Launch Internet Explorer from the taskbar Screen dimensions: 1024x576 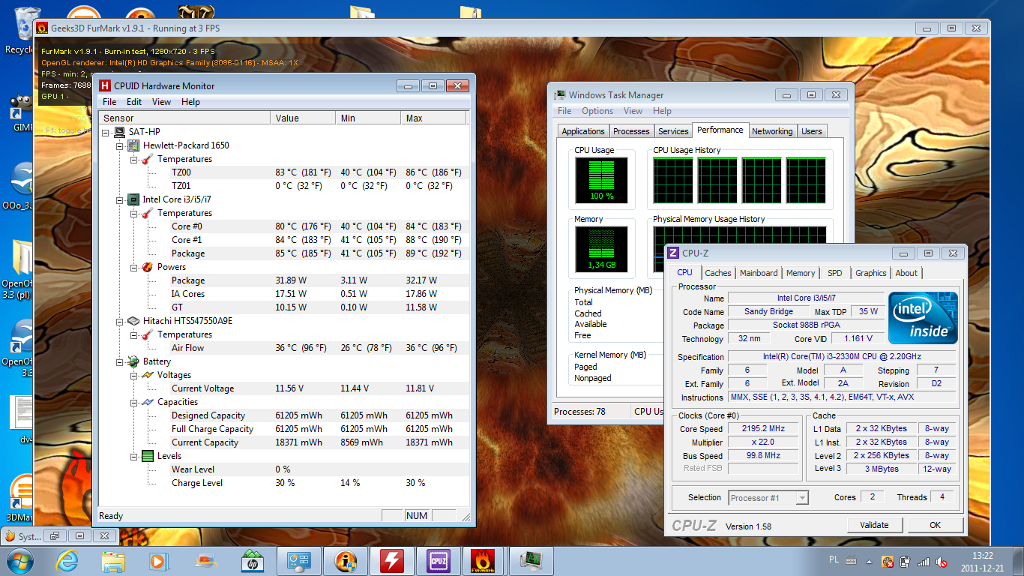click(x=67, y=561)
